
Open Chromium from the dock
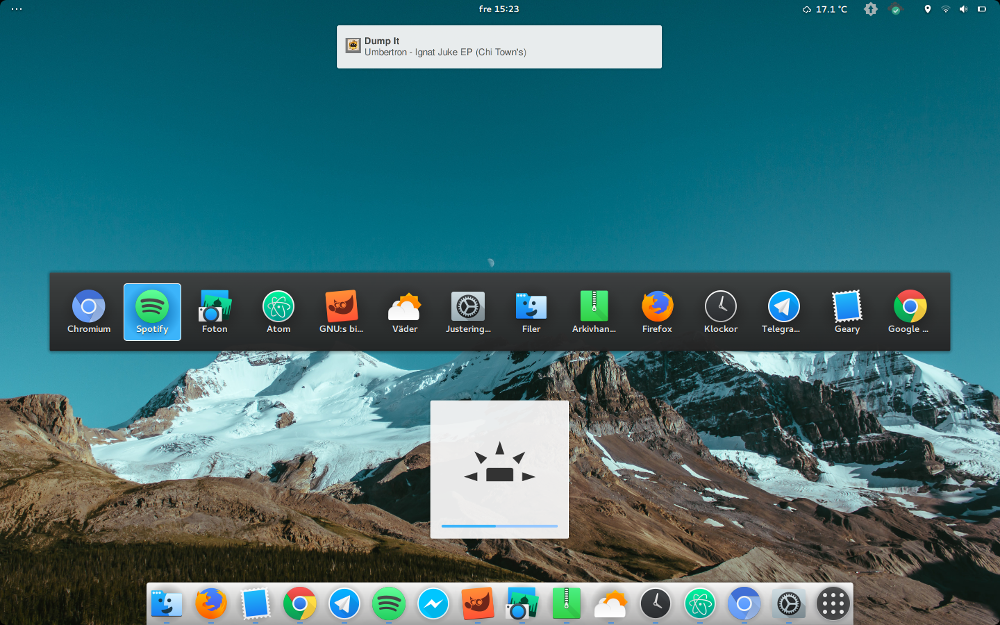[744, 603]
